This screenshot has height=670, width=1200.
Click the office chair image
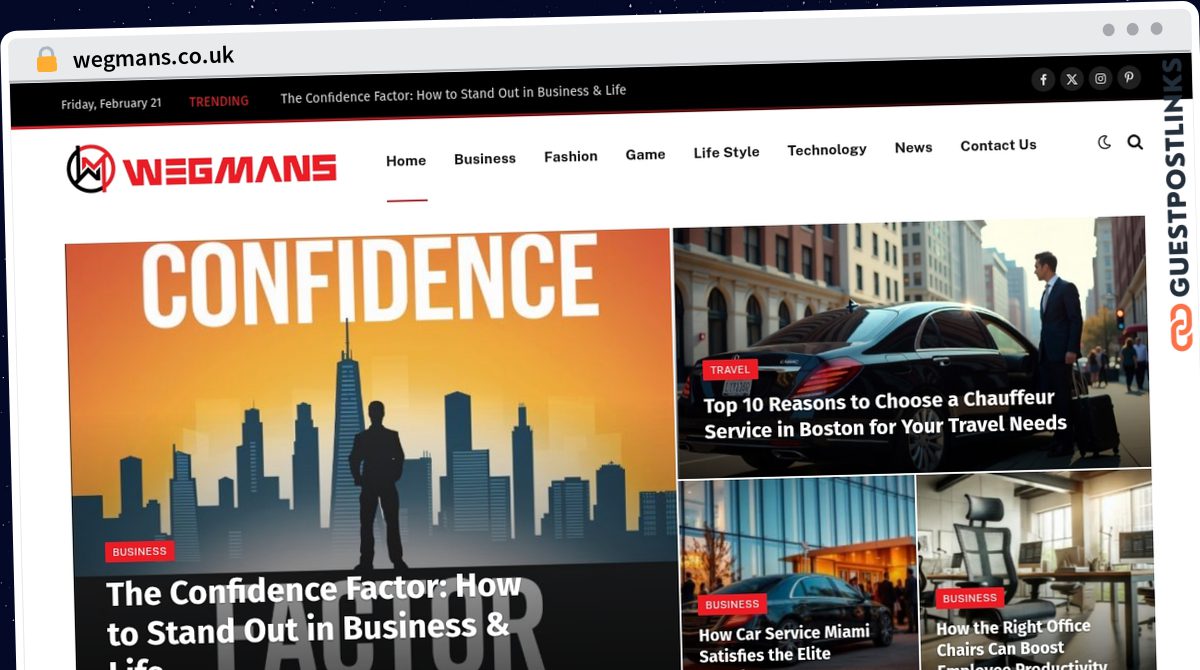tap(1036, 570)
